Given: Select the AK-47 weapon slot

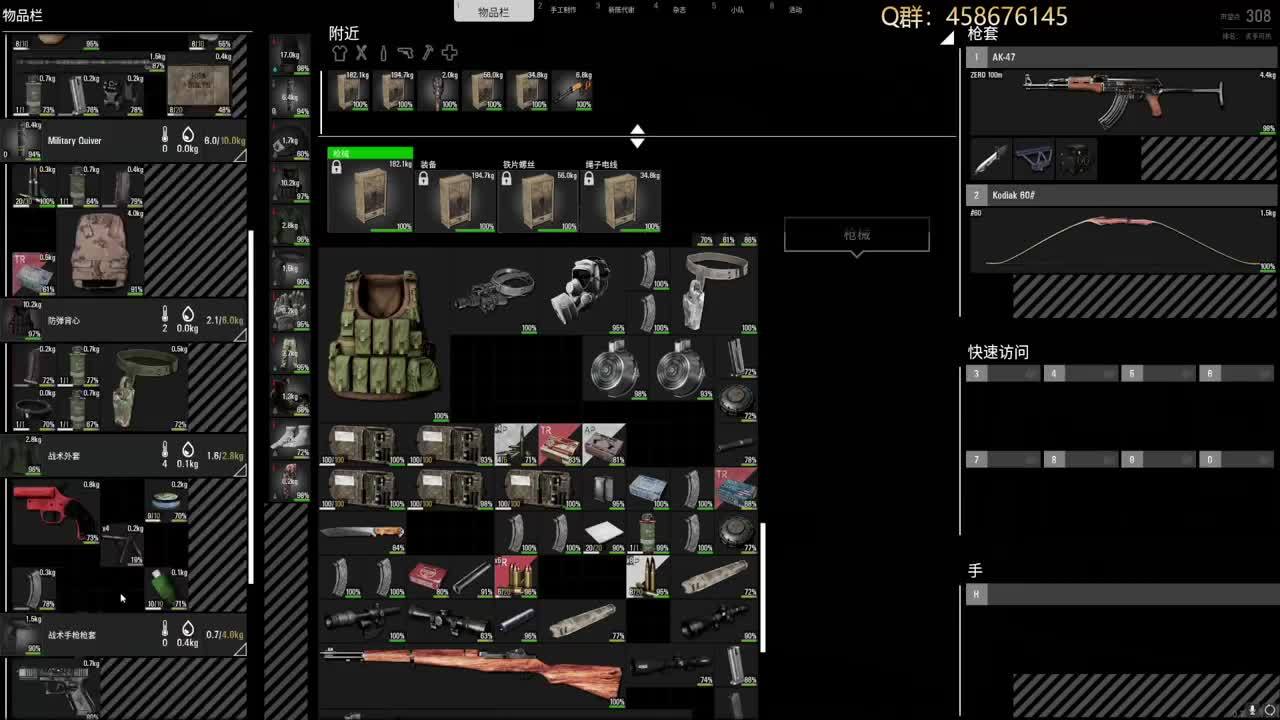Looking at the screenshot, I should pyautogui.click(x=1123, y=92).
